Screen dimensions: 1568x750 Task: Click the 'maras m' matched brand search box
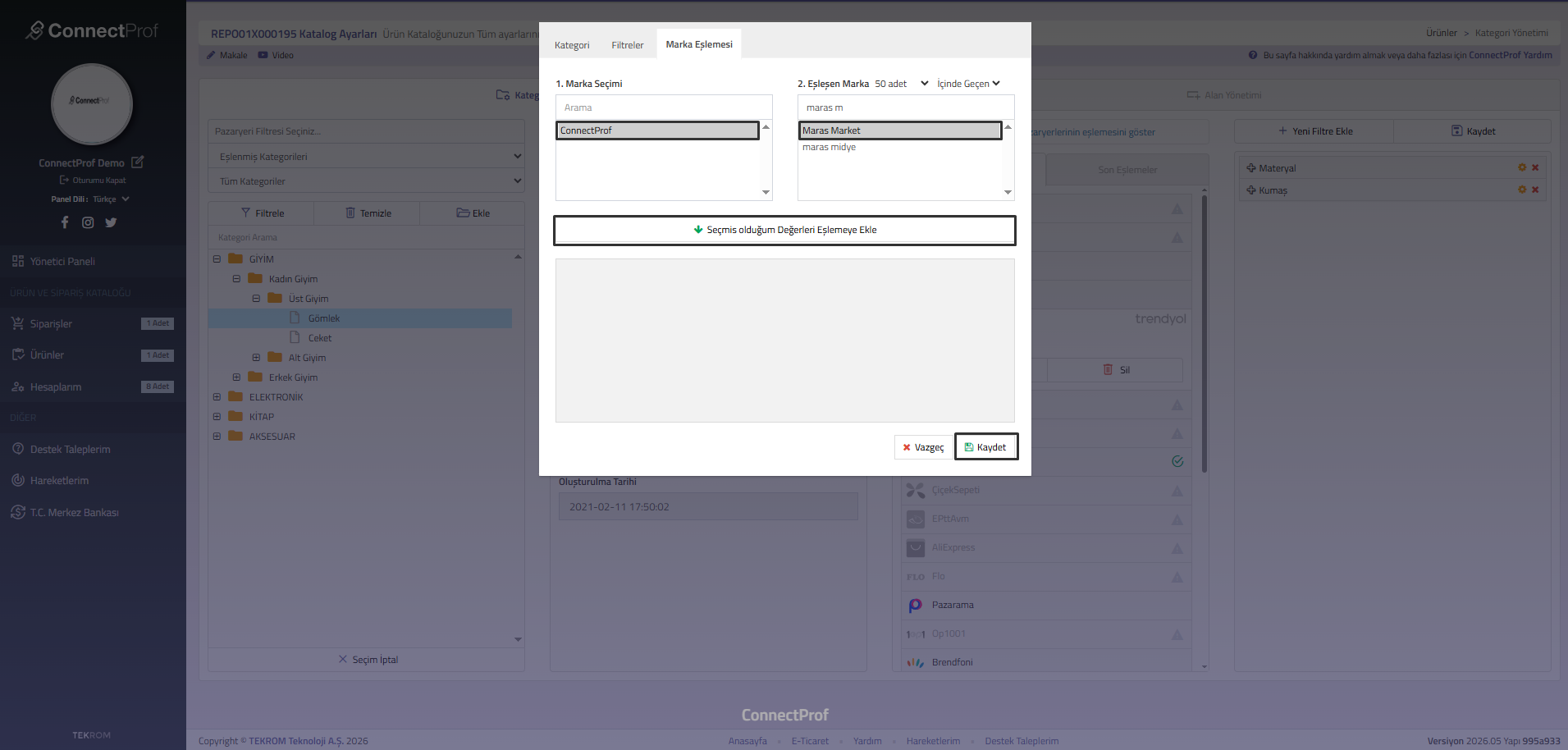coord(906,107)
